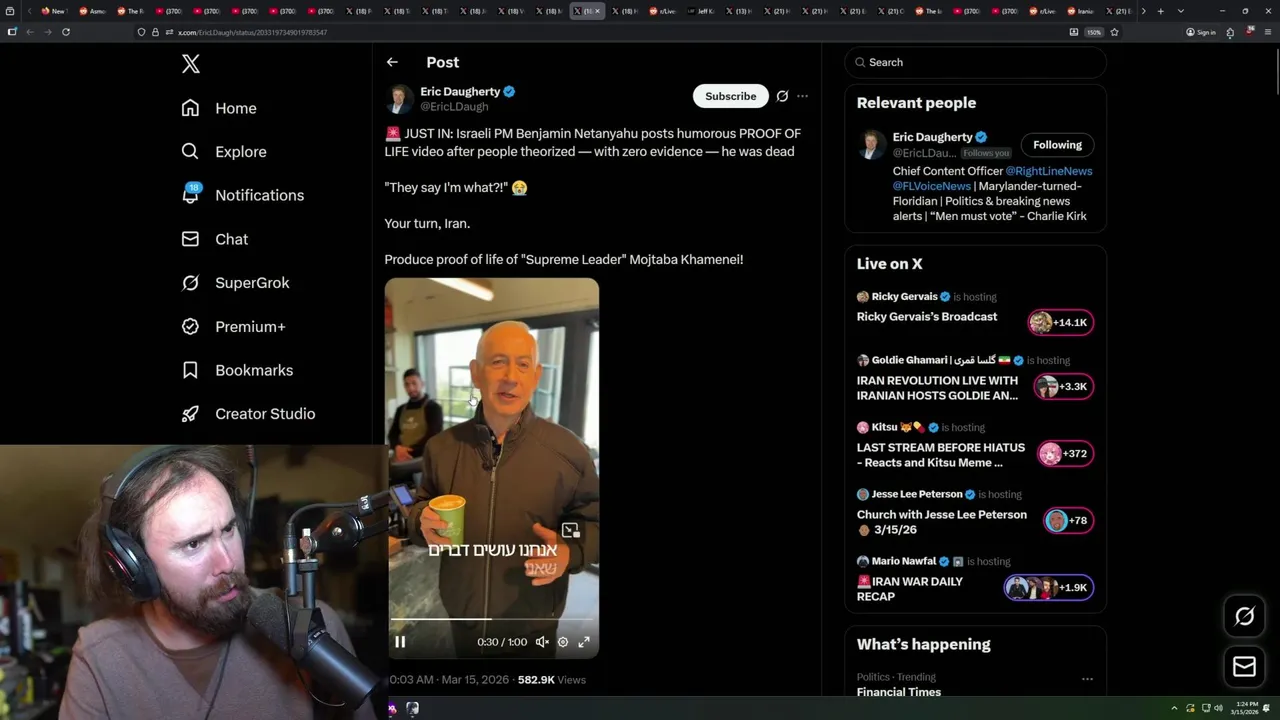Show hidden system tray icons

coord(1176,708)
